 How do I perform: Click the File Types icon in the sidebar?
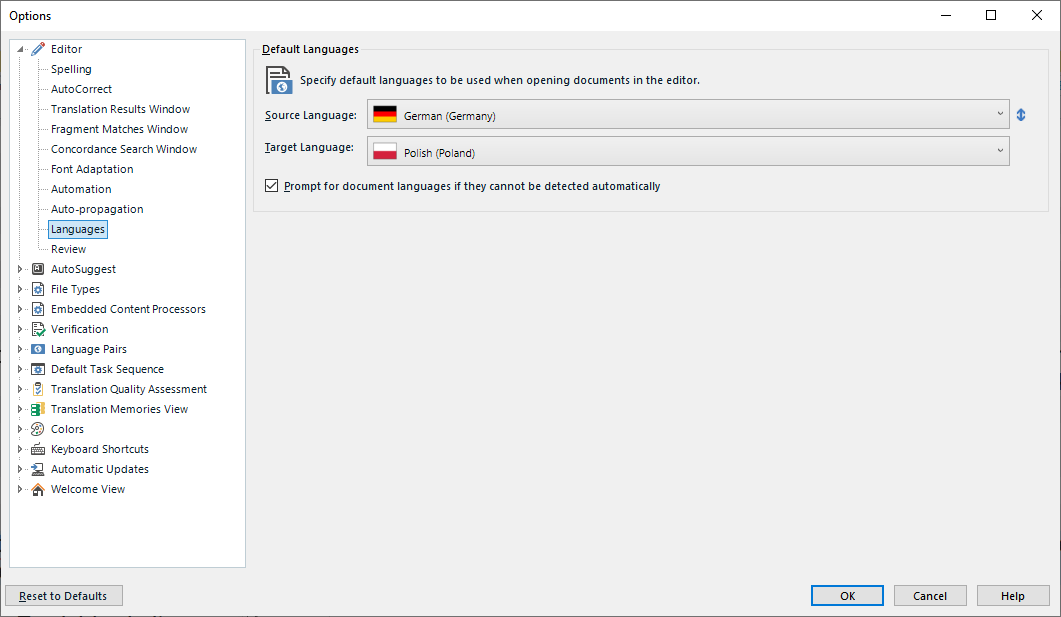click(x=37, y=288)
